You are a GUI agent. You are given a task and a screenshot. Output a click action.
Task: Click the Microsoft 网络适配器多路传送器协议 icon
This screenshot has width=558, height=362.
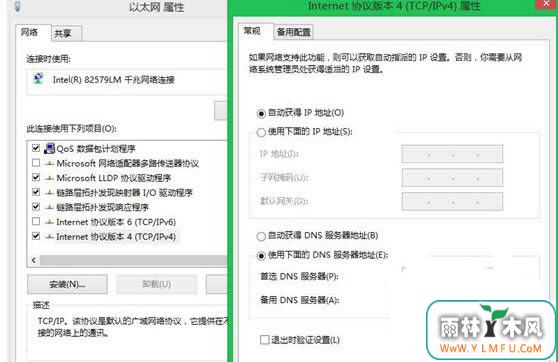[49, 163]
